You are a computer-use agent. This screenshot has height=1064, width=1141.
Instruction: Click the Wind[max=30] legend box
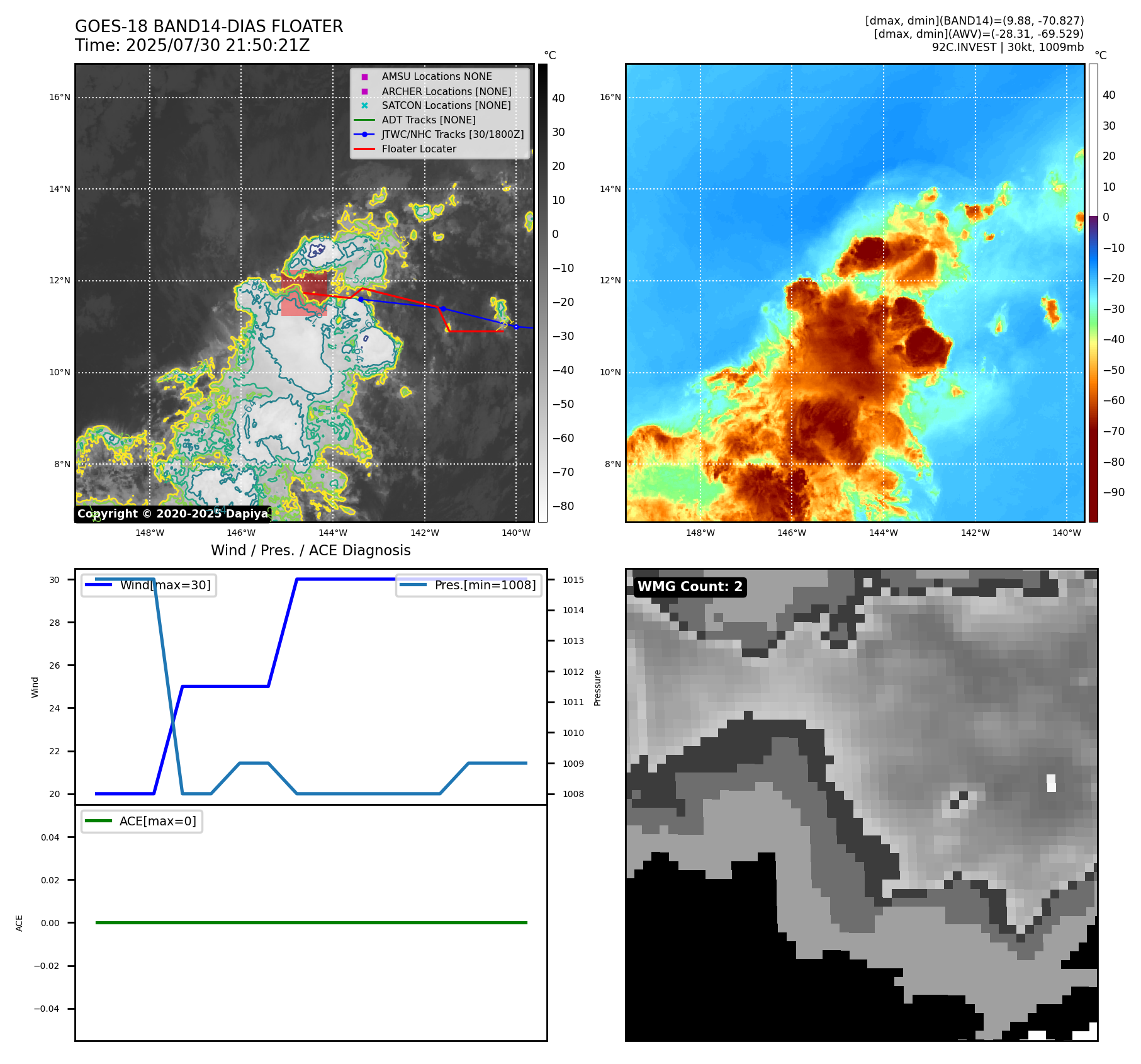[149, 585]
